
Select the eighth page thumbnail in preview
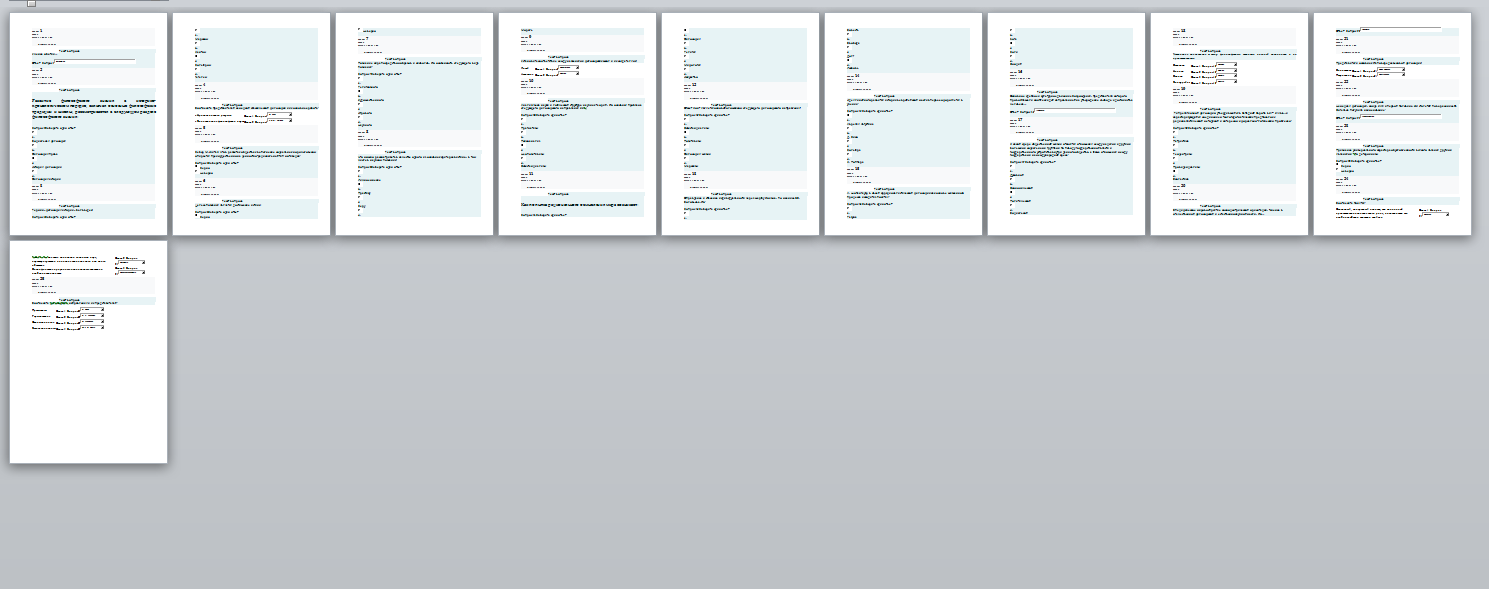[1229, 124]
